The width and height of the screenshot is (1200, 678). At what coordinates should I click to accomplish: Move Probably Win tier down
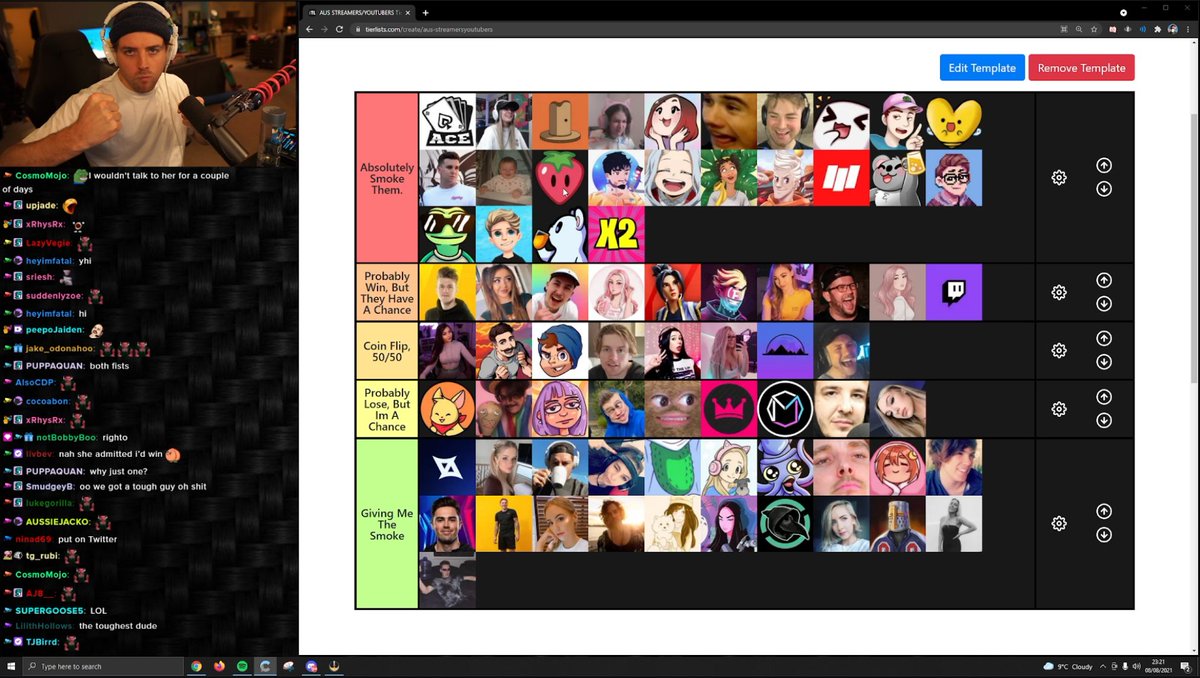1104,304
